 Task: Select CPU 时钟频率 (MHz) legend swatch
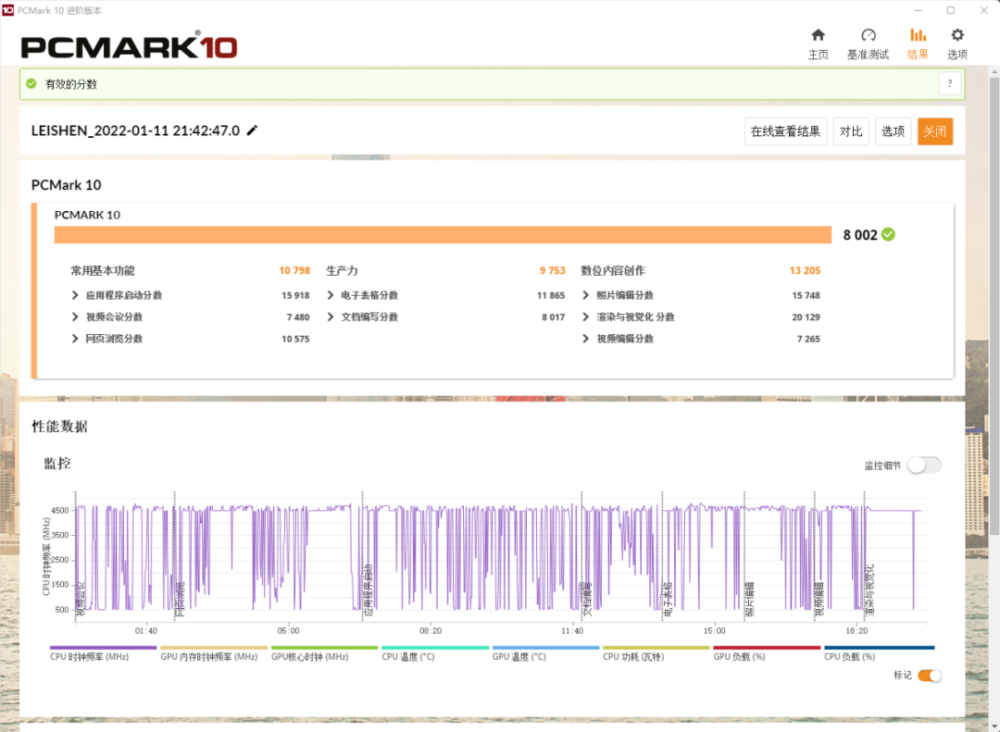pyautogui.click(x=103, y=648)
